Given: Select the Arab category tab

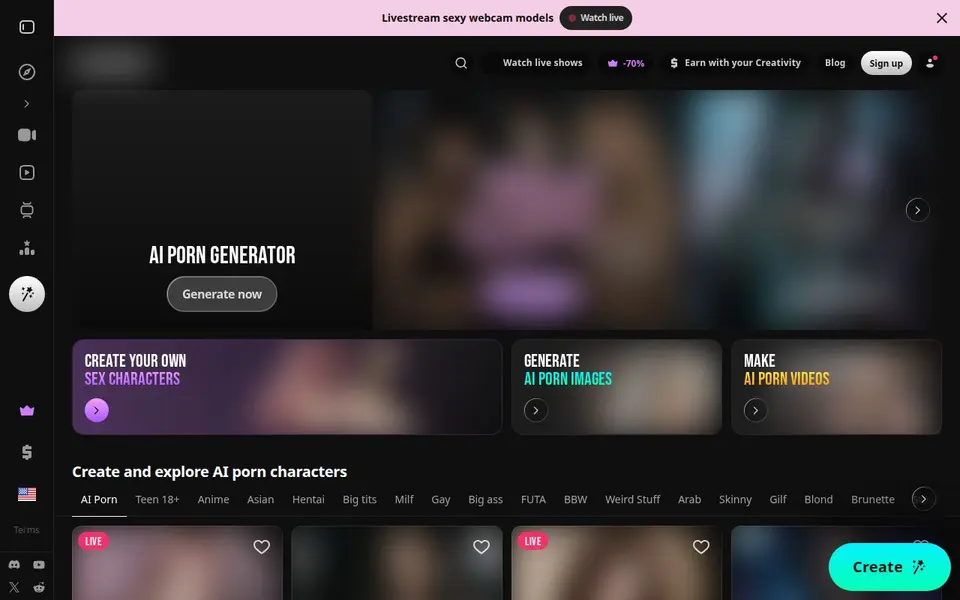Looking at the screenshot, I should tap(689, 500).
